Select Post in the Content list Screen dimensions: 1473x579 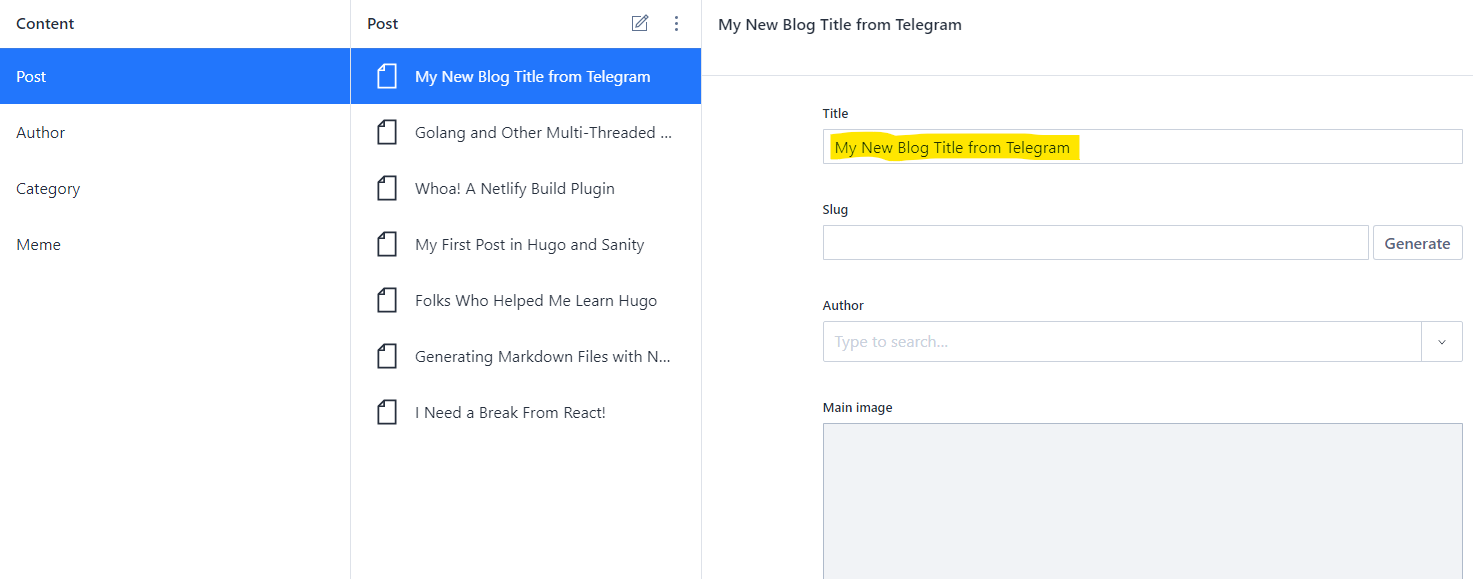(x=175, y=76)
